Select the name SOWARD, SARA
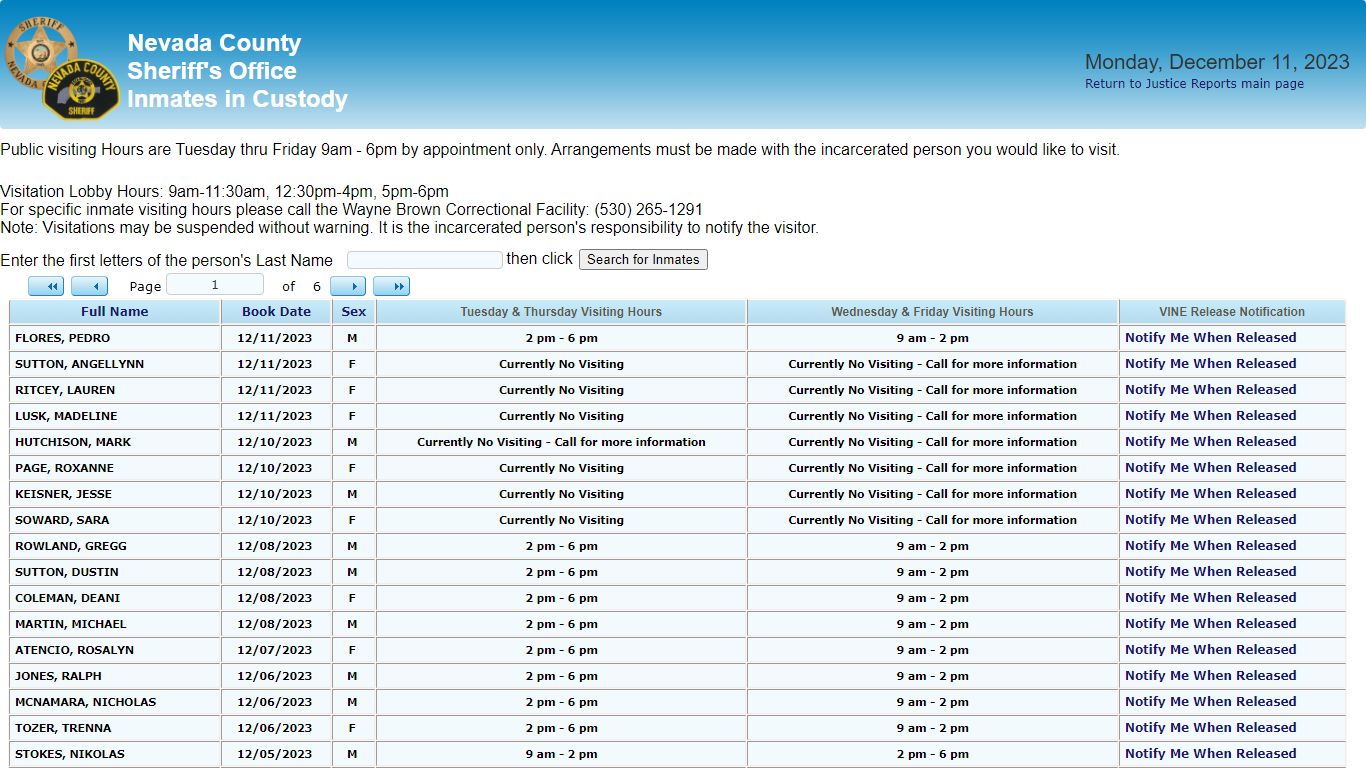The height and width of the screenshot is (768, 1366). [62, 520]
